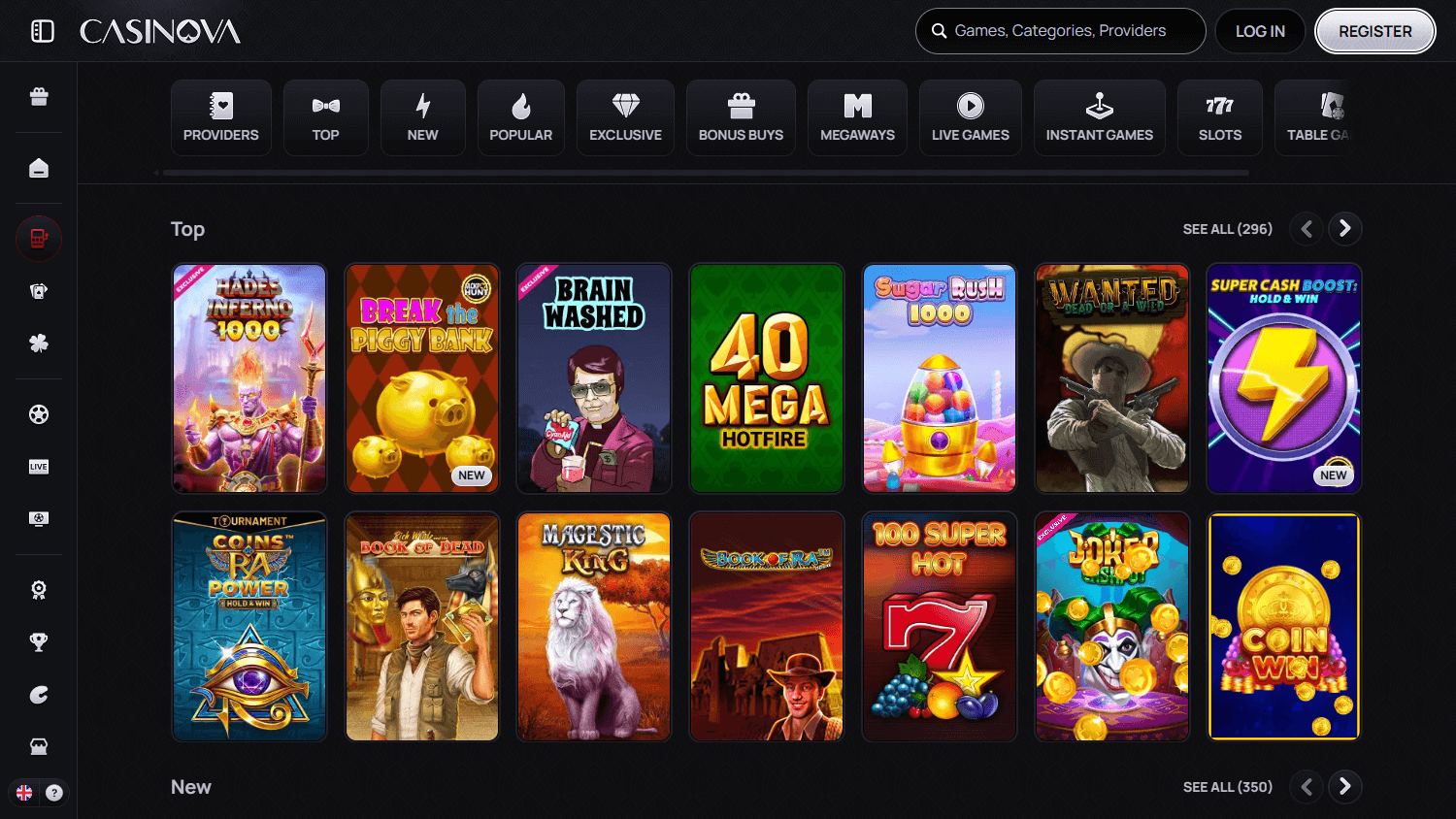This screenshot has width=1456, height=819.
Task: Open the Sugar Rush 1000 game thumbnail
Action: [939, 378]
